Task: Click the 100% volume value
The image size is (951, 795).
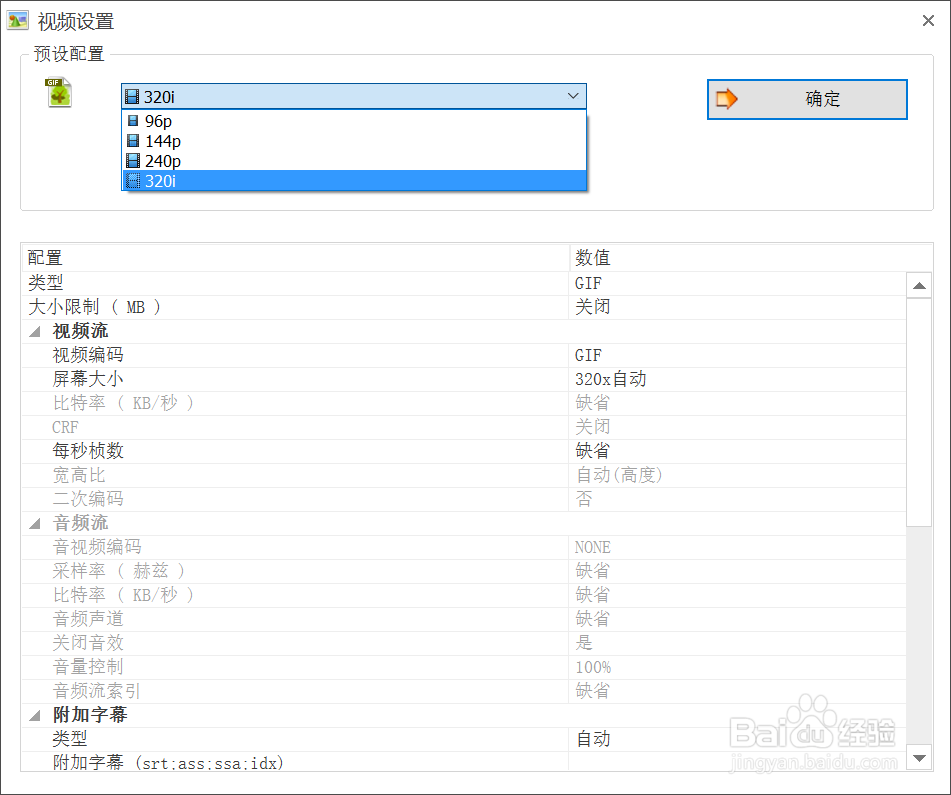Action: point(593,667)
